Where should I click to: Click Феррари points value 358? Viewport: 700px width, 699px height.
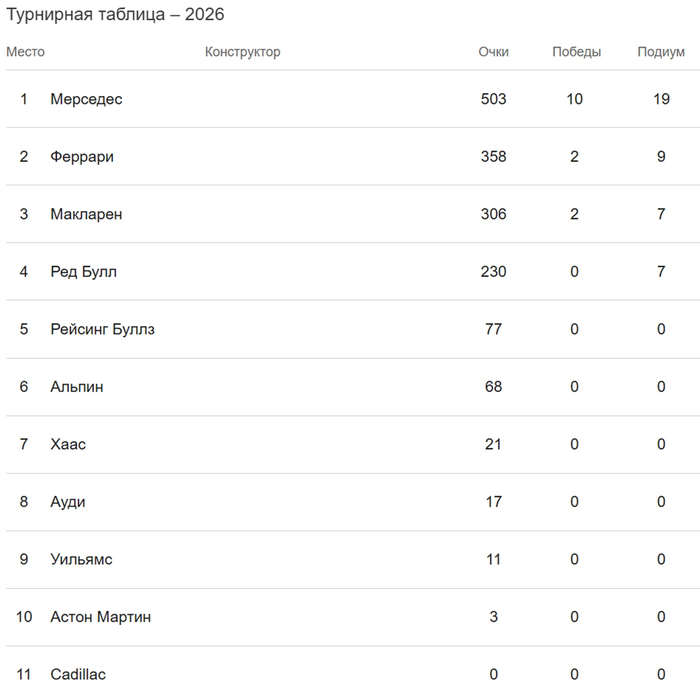(x=494, y=157)
